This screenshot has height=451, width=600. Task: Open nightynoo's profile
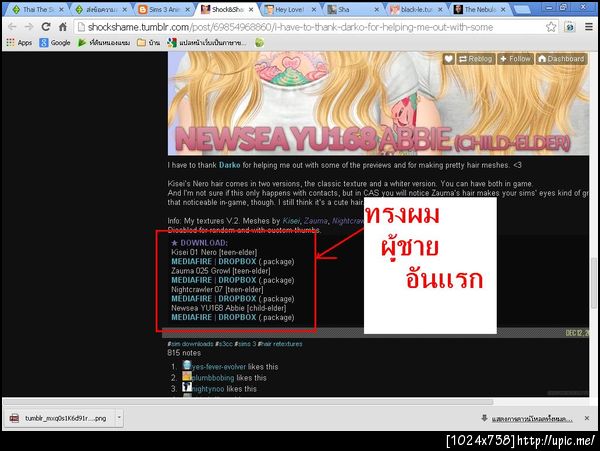[x=208, y=389]
